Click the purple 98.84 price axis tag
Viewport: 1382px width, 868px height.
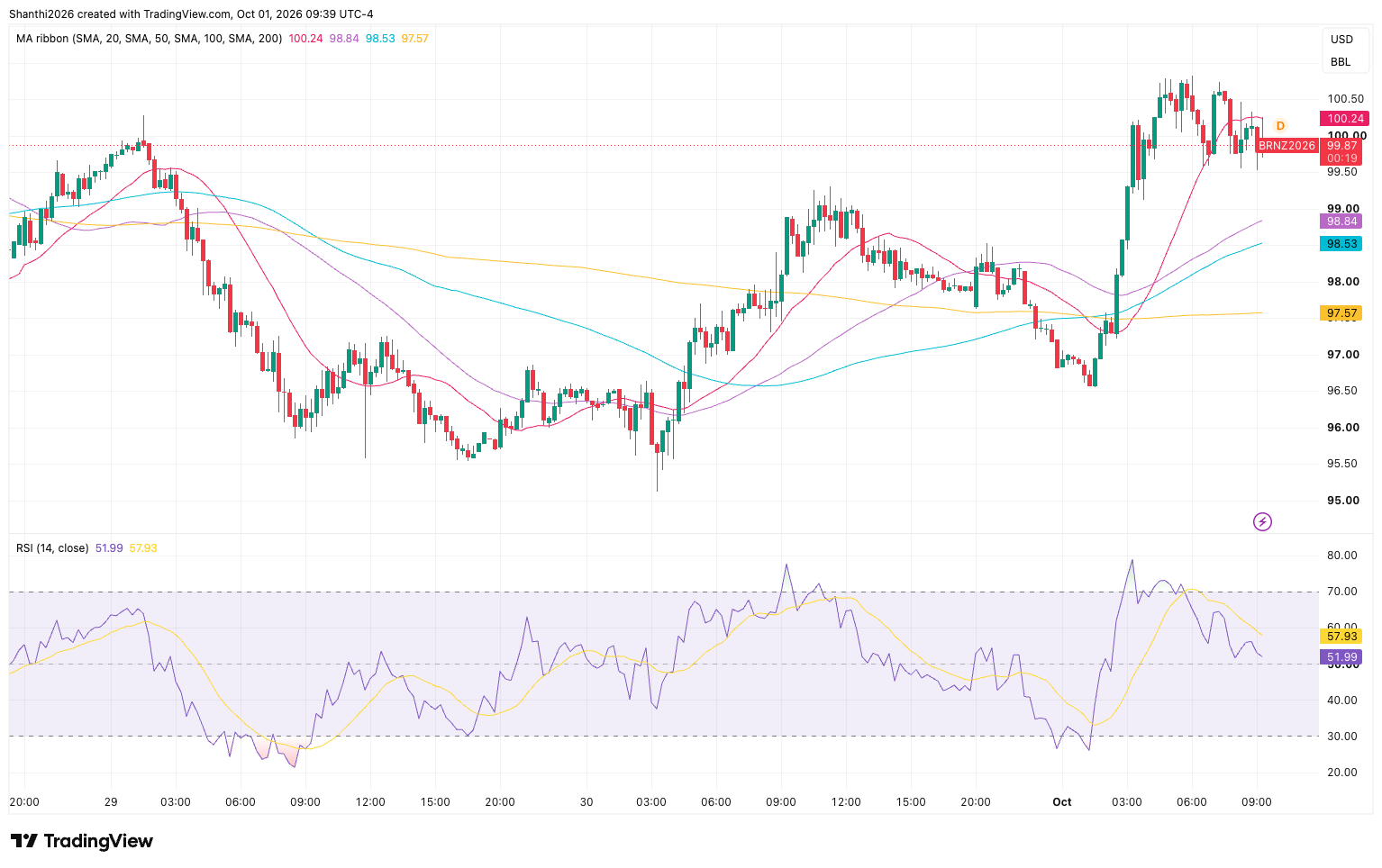1341,222
